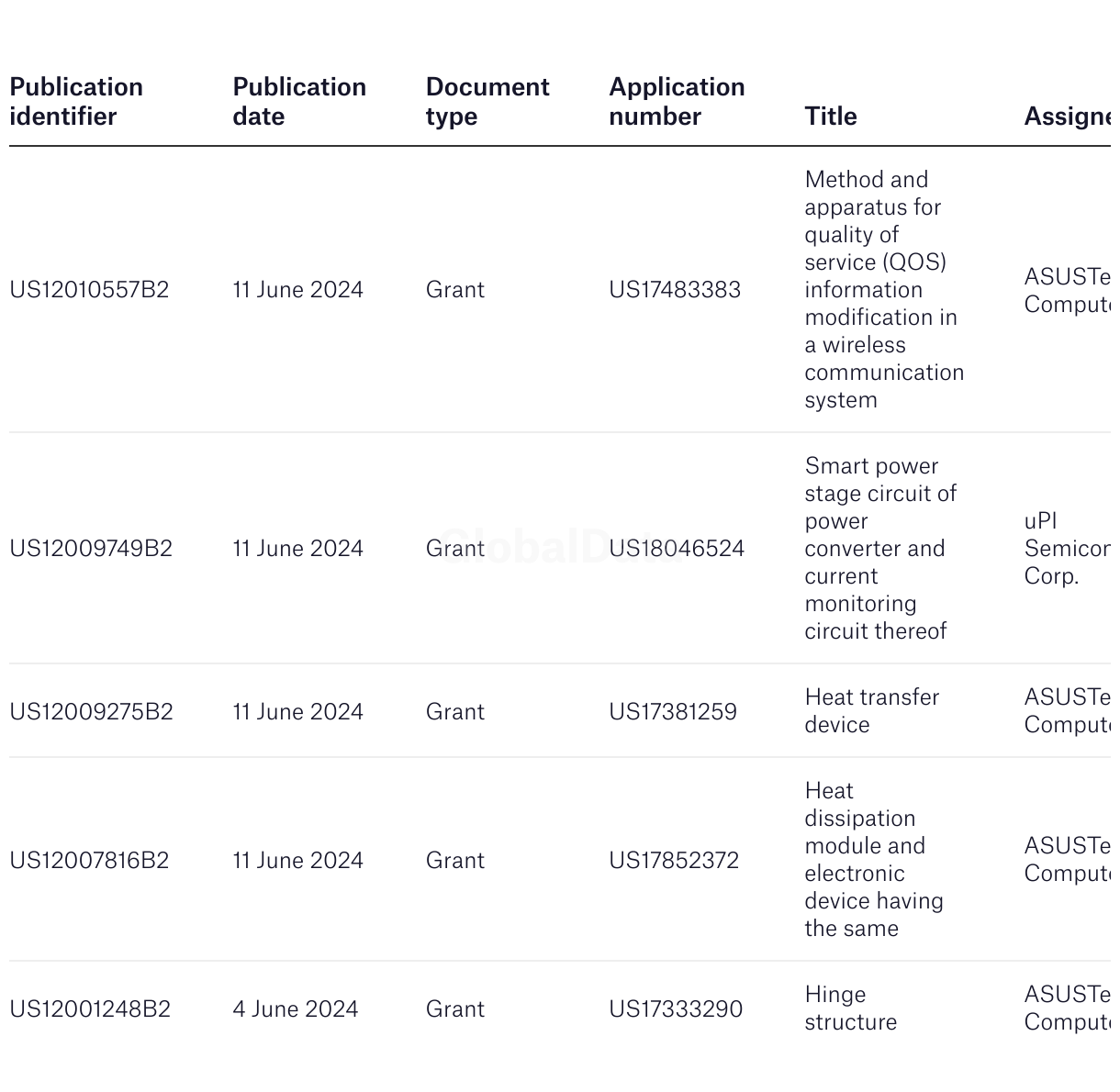This screenshot has width=1120, height=1092.
Task: Select publication identifier US12009749B2
Action: 91,548
